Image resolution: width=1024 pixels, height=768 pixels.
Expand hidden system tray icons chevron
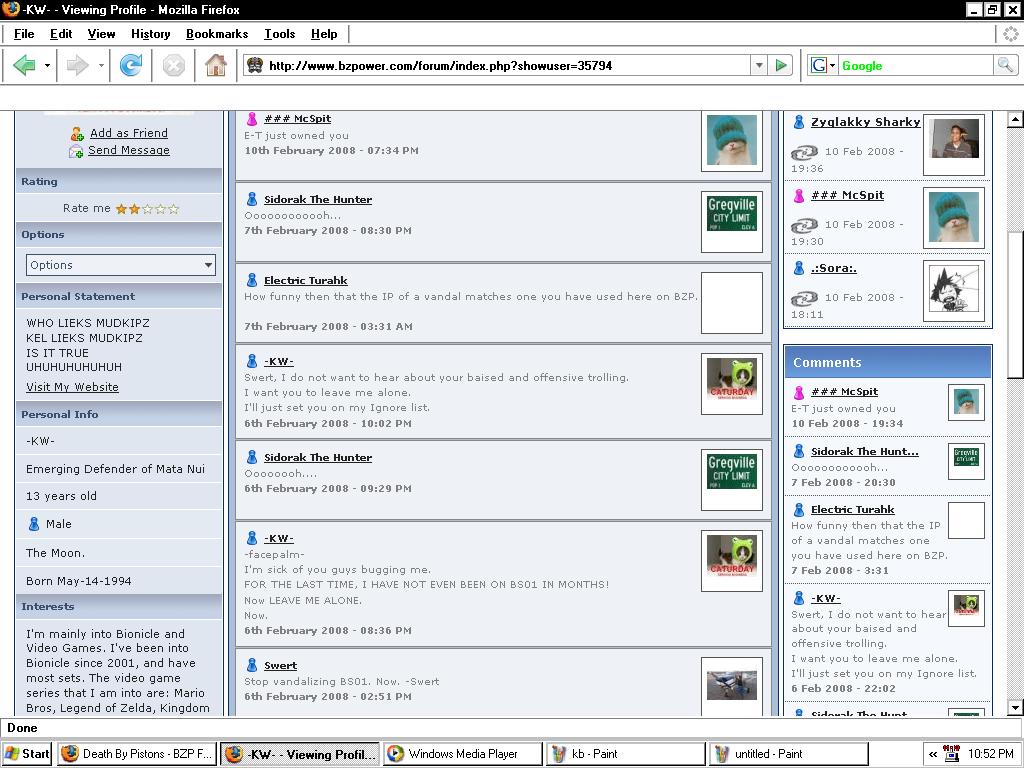pos(933,754)
